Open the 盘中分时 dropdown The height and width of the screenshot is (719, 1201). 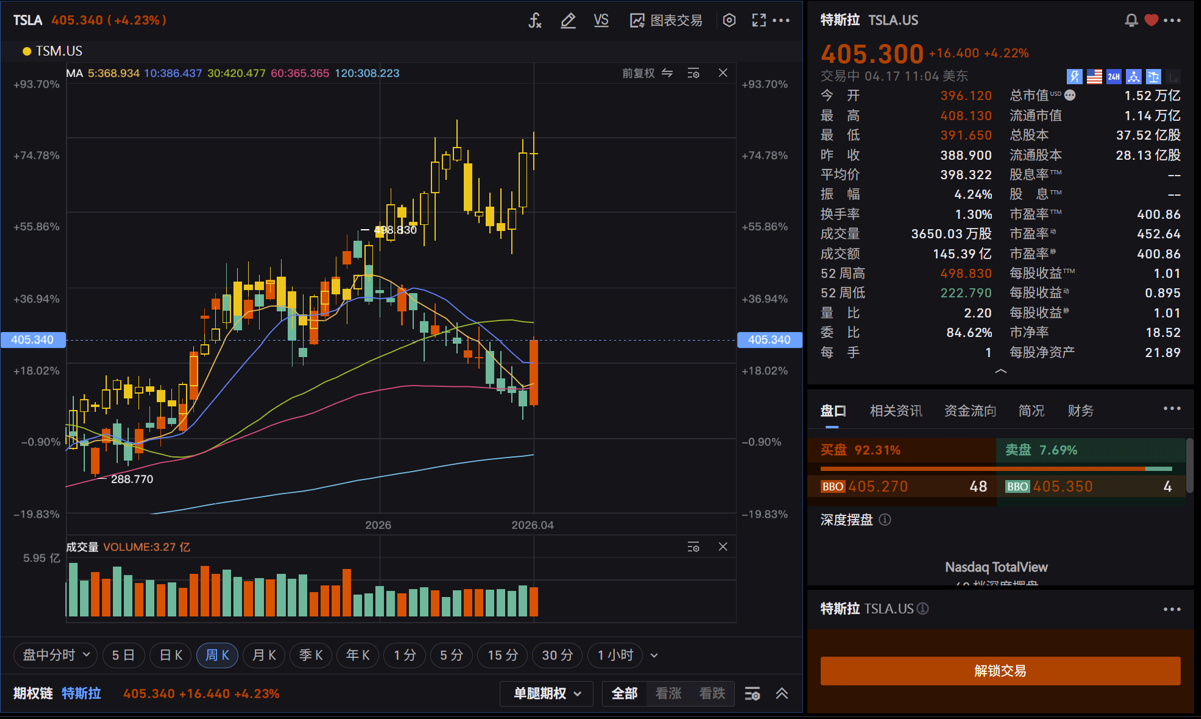(56, 655)
